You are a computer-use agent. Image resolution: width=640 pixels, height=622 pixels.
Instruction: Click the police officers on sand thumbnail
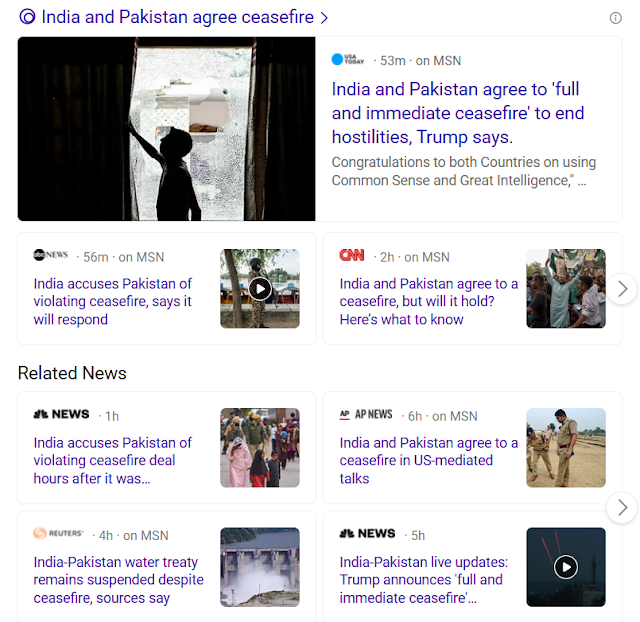566,448
